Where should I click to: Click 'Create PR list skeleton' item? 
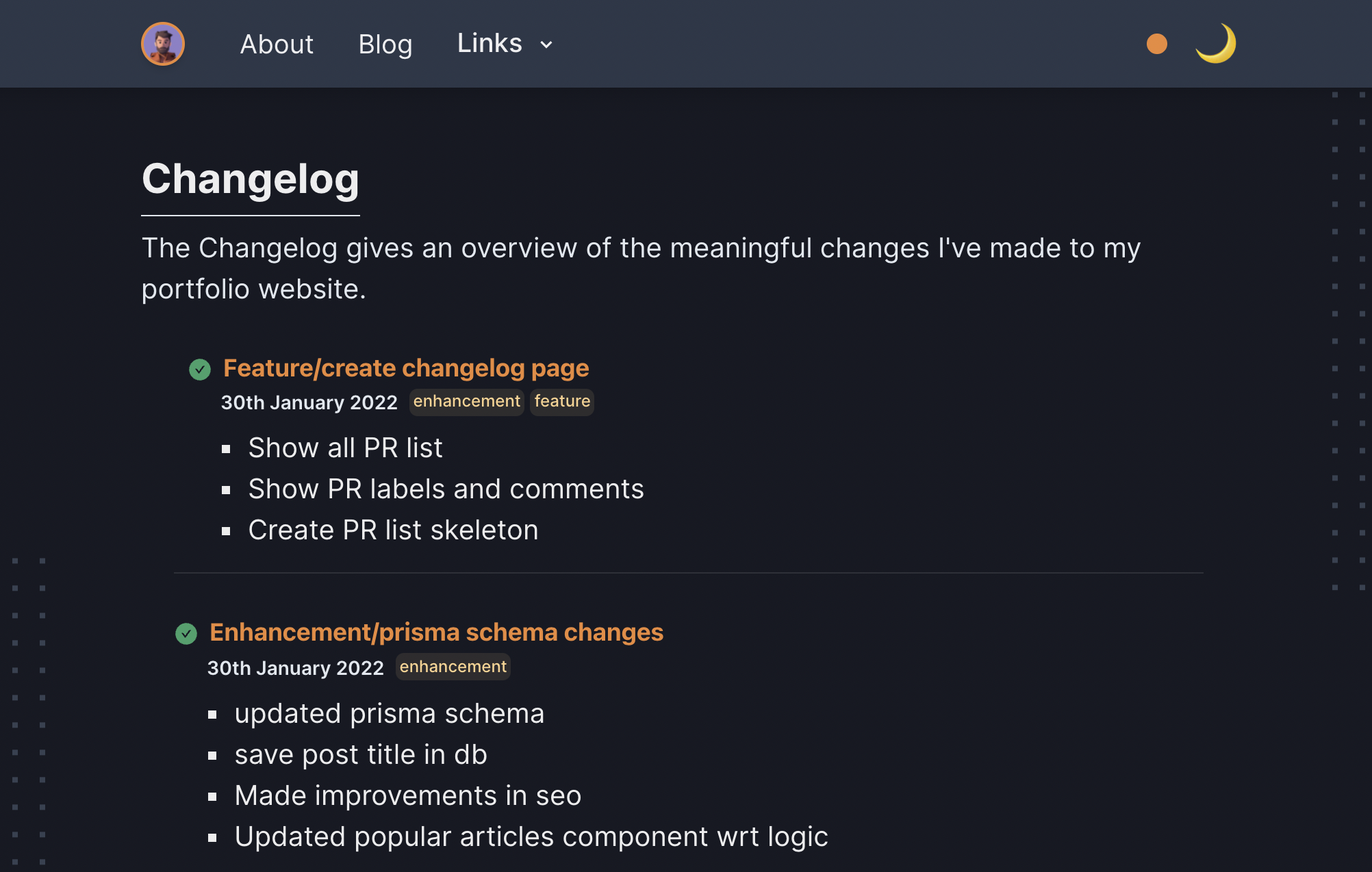[x=394, y=530]
